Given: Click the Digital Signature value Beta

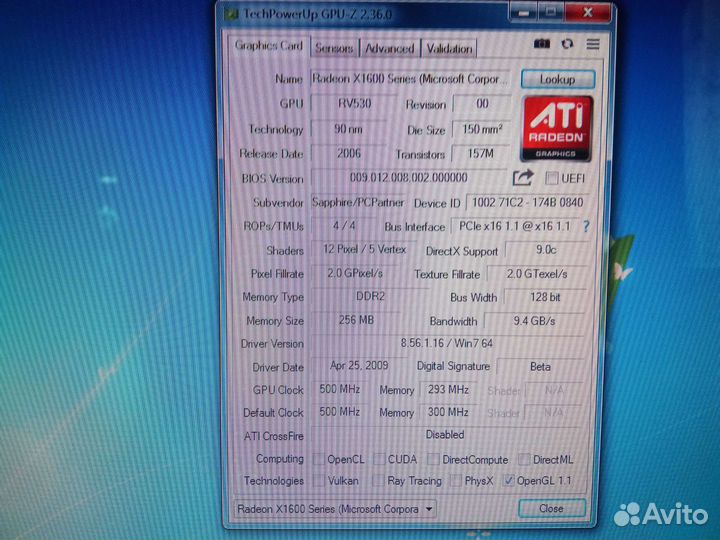Looking at the screenshot, I should pyautogui.click(x=540, y=366).
